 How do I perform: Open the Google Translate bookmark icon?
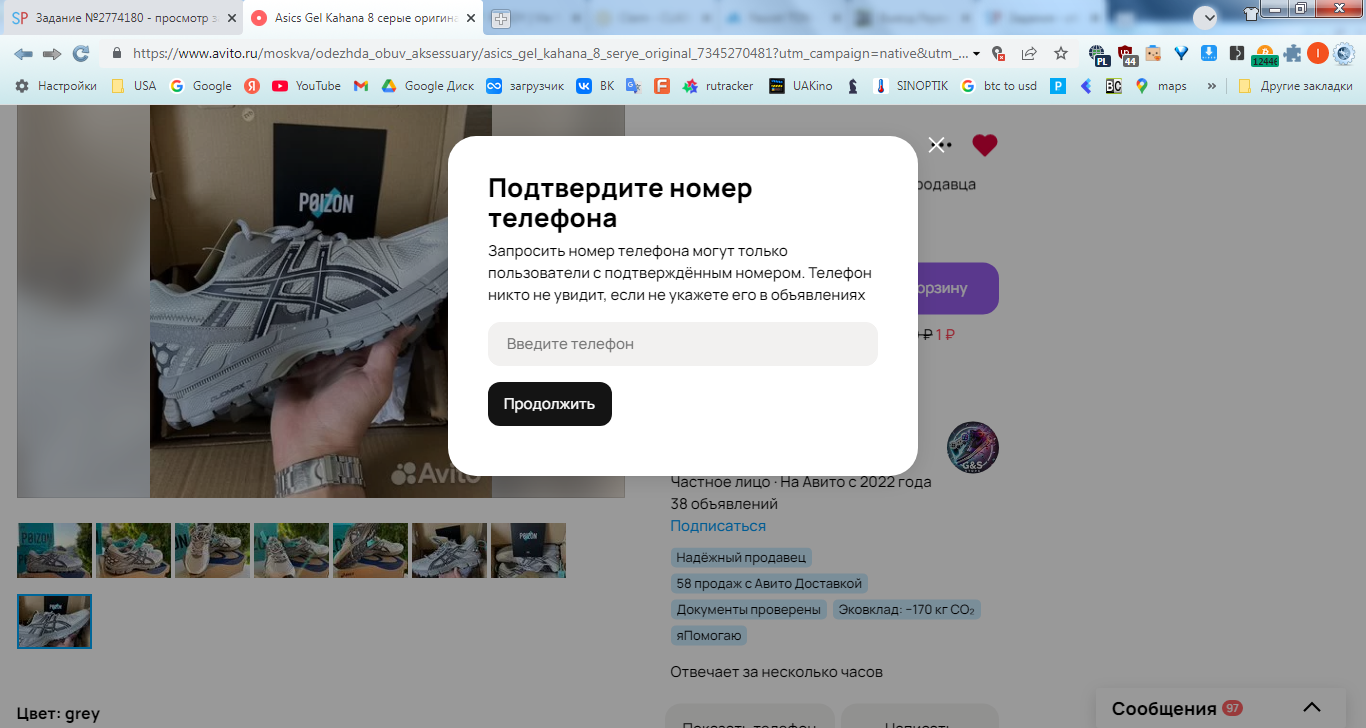pos(633,86)
